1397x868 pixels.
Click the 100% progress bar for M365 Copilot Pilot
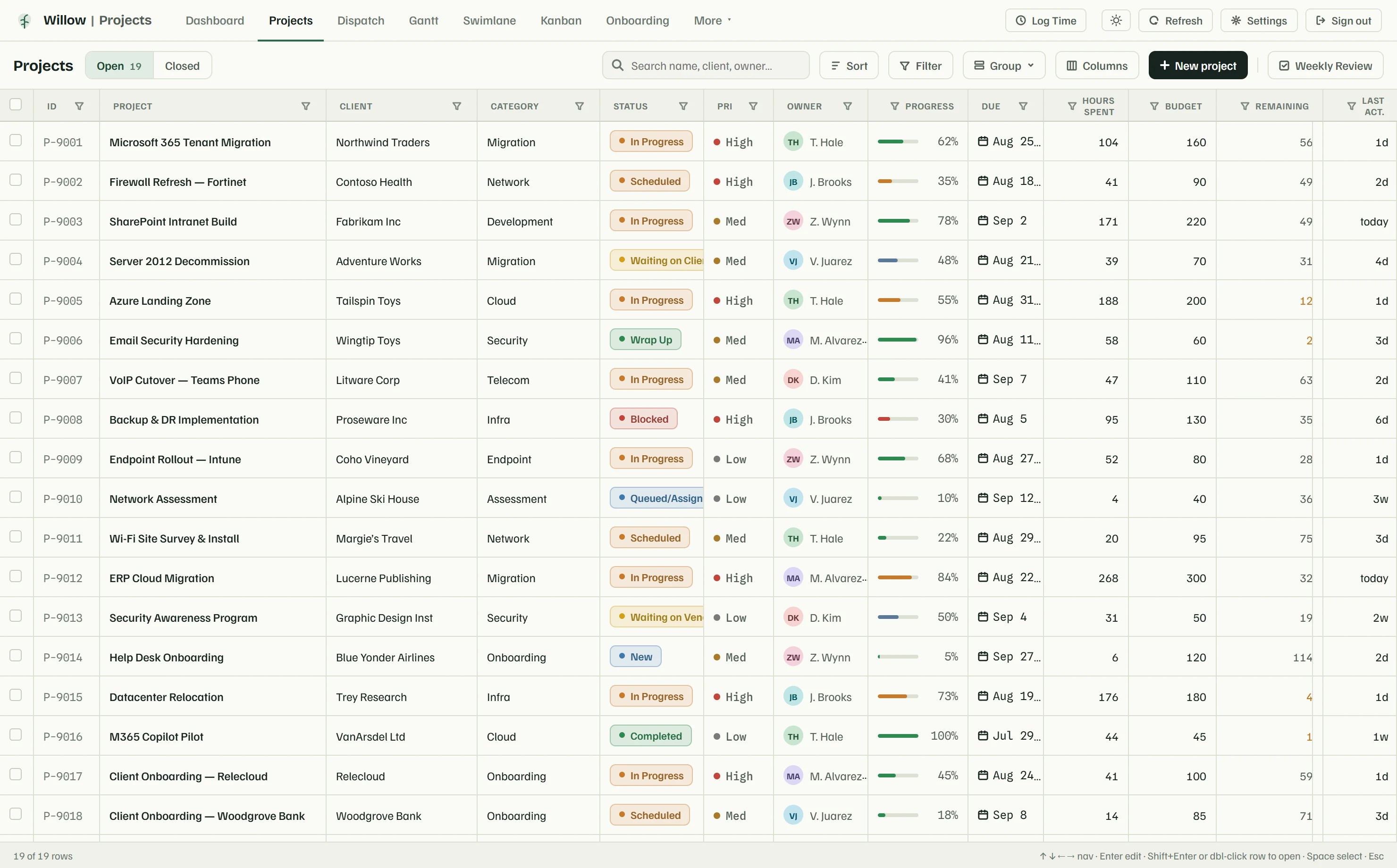(x=898, y=736)
